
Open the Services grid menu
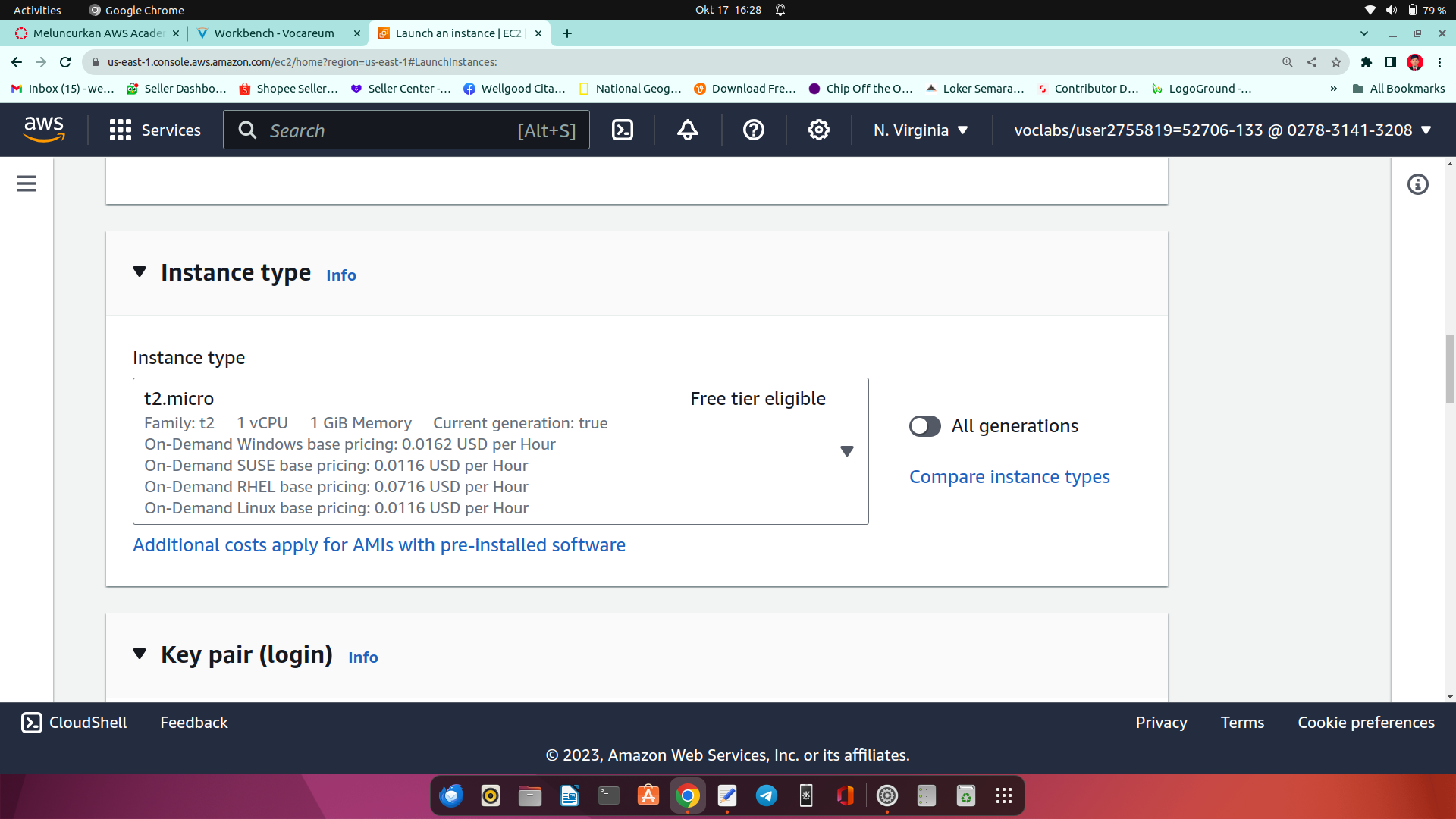pyautogui.click(x=155, y=130)
